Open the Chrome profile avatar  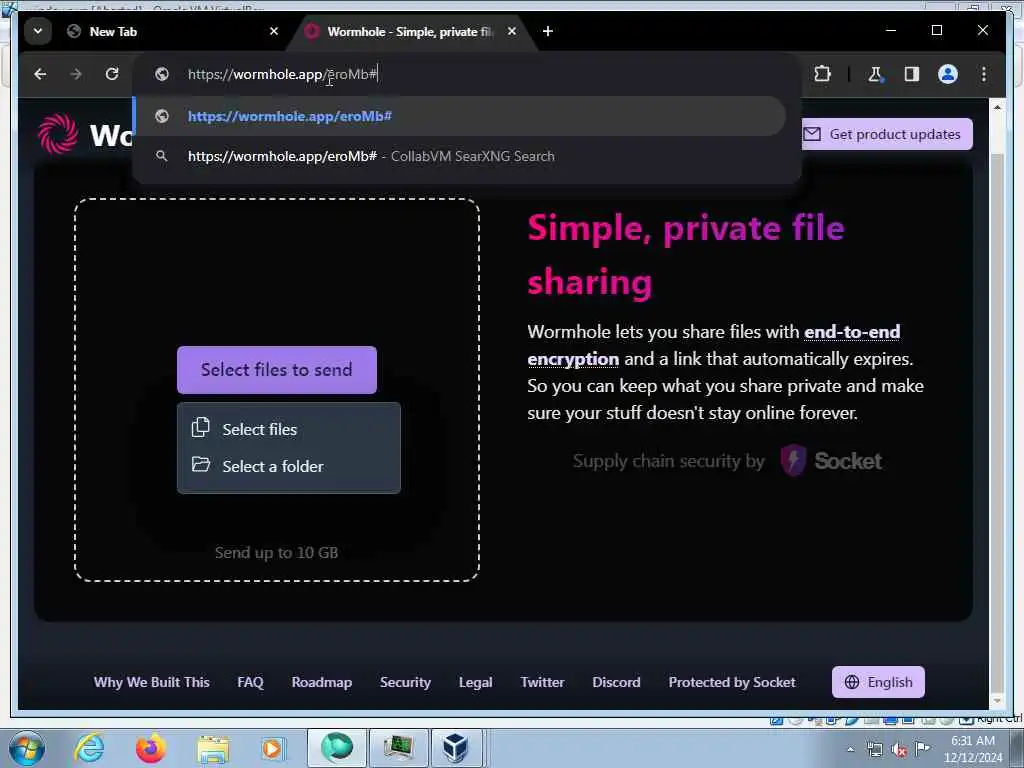(948, 74)
